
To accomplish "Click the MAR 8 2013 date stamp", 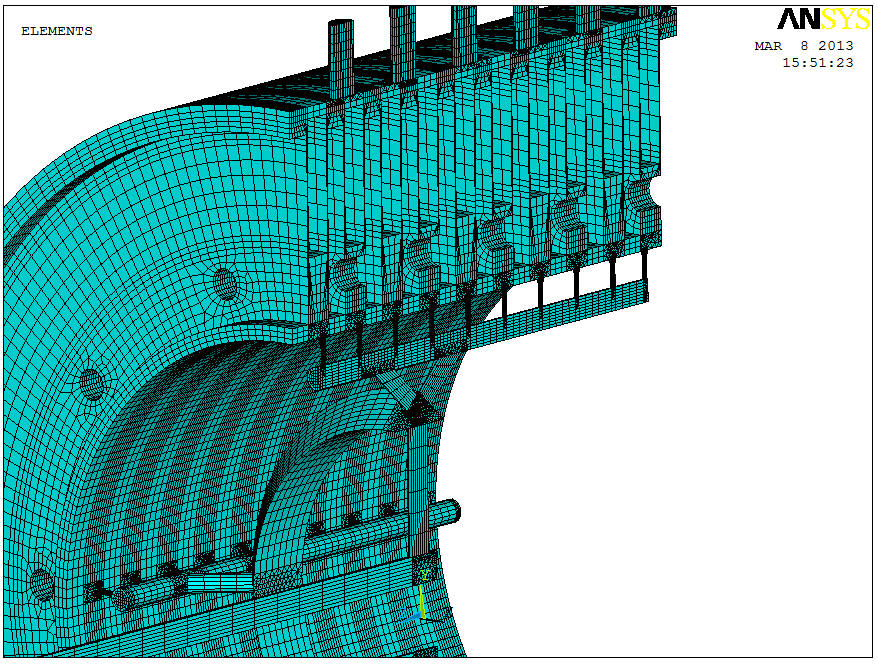I will coord(804,46).
